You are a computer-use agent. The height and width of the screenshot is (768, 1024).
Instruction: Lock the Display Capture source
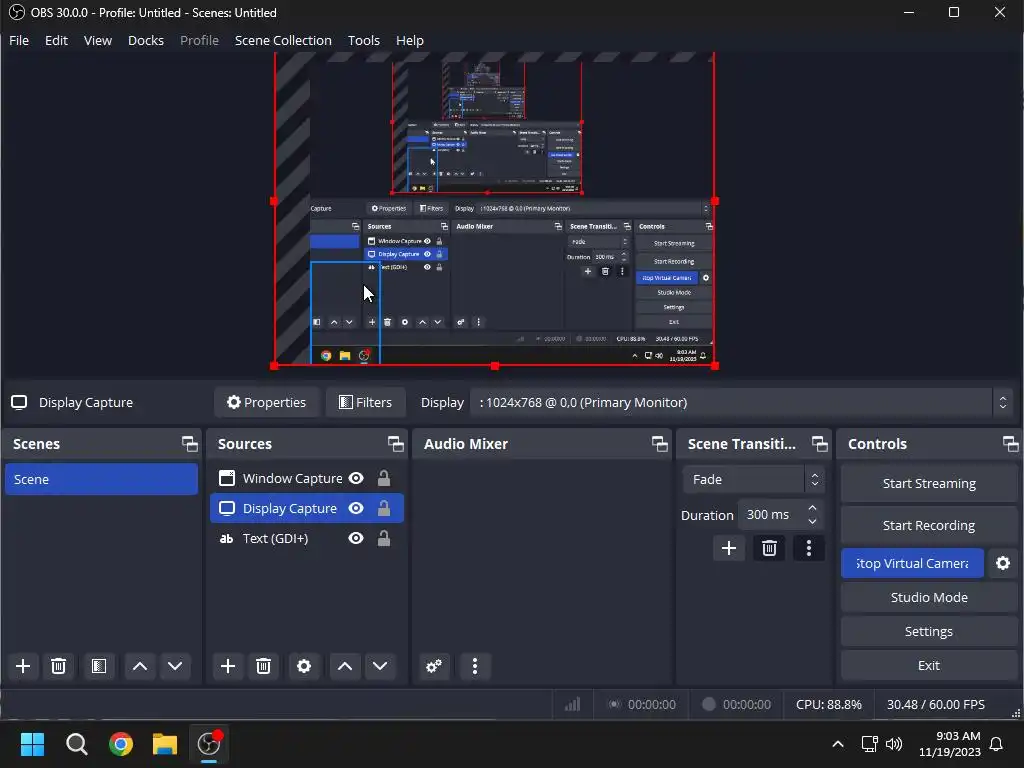pos(384,508)
